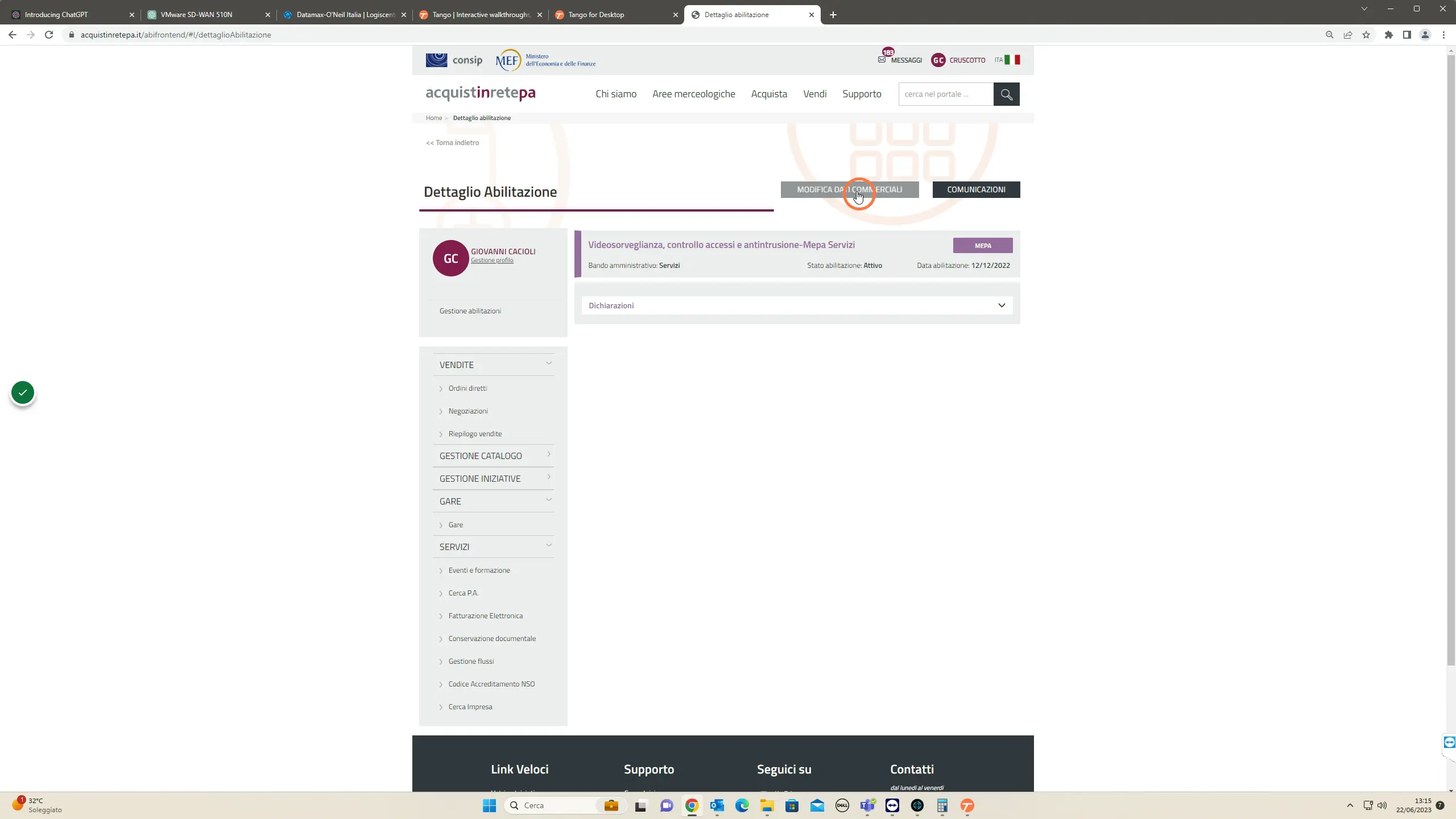Image resolution: width=1456 pixels, height=819 pixels.
Task: Go back via Torna indietro link
Action: point(452,143)
